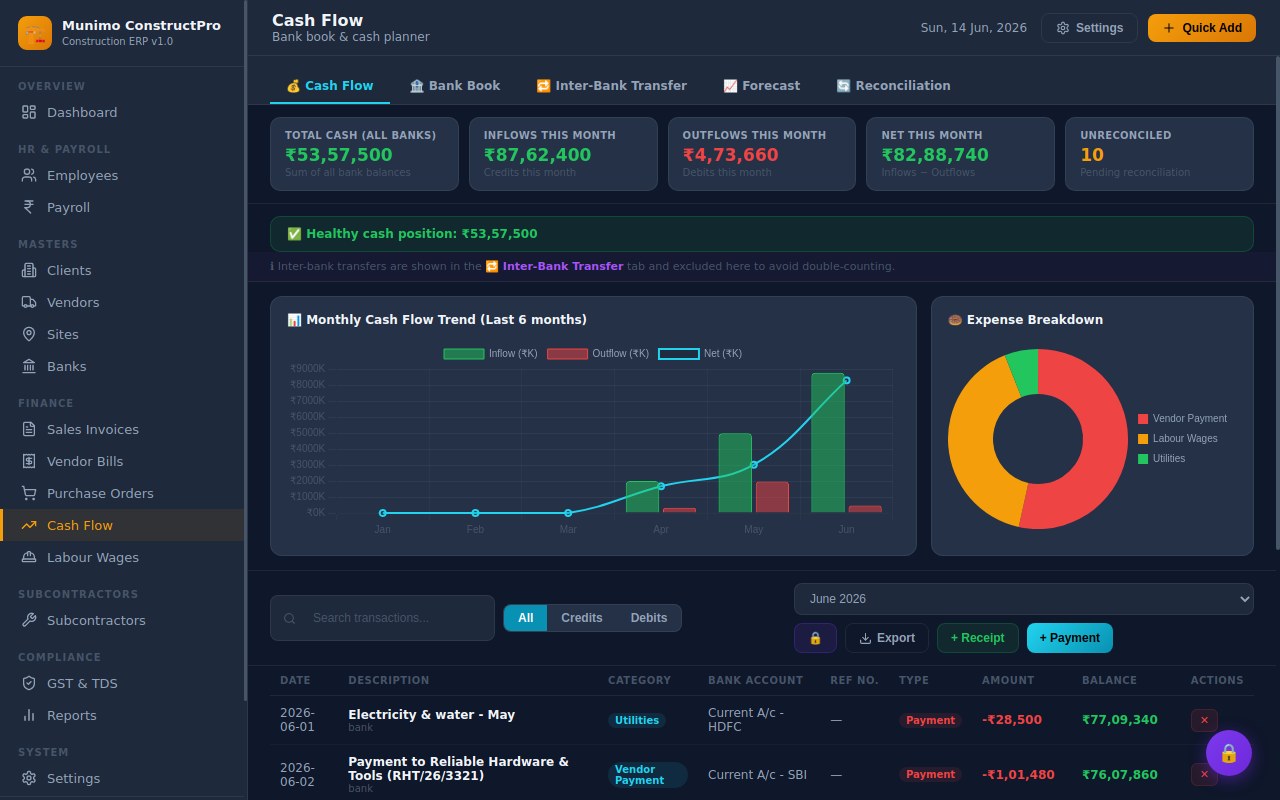Click the Total Cash (All Banks) card
This screenshot has height=800, width=1280.
coord(364,154)
